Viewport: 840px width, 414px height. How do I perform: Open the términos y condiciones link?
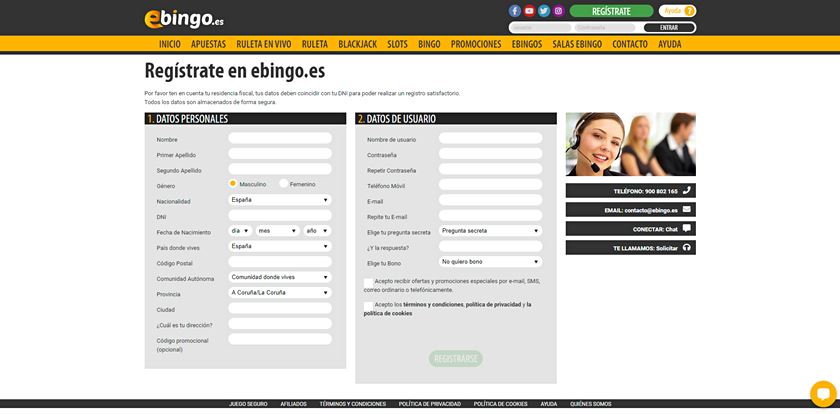pyautogui.click(x=433, y=305)
